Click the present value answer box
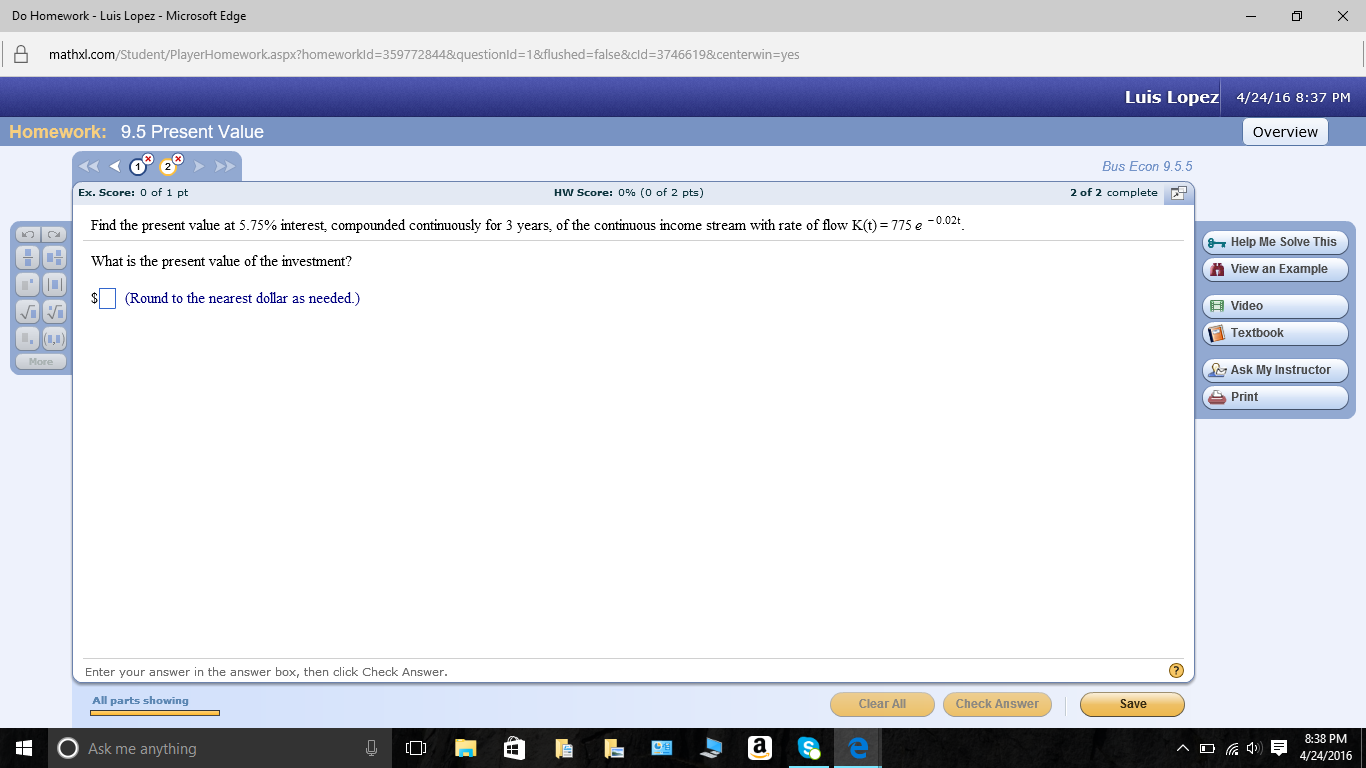 107,298
